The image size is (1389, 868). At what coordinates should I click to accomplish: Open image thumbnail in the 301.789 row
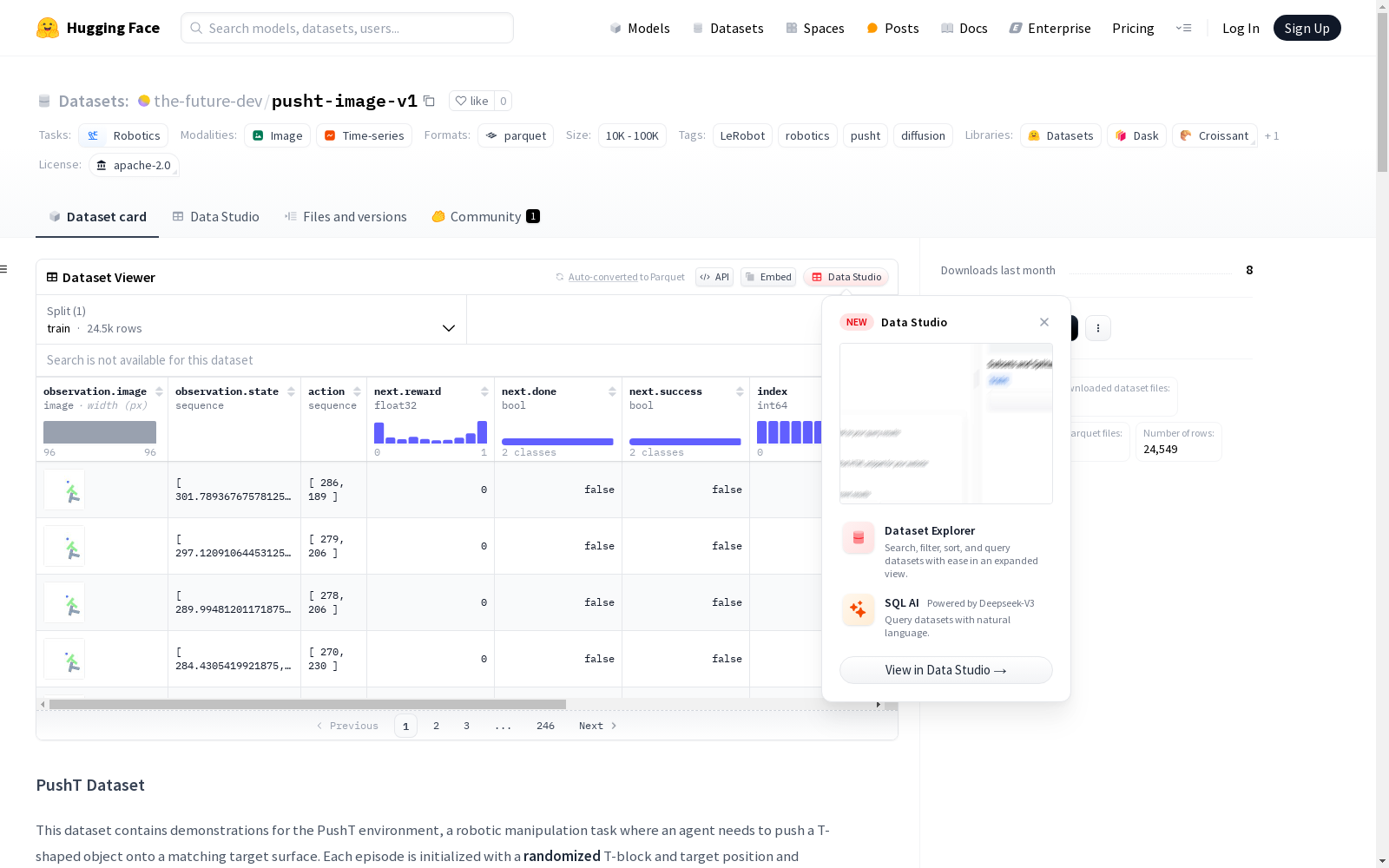pos(64,490)
